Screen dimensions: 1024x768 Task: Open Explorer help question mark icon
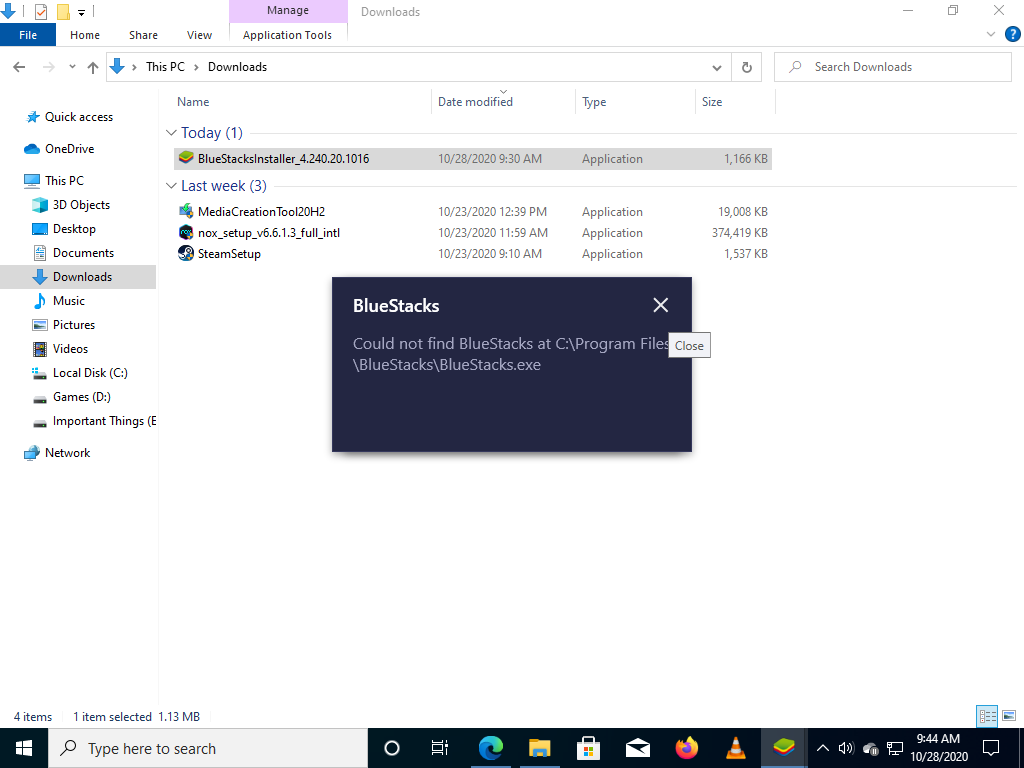coord(1013,35)
